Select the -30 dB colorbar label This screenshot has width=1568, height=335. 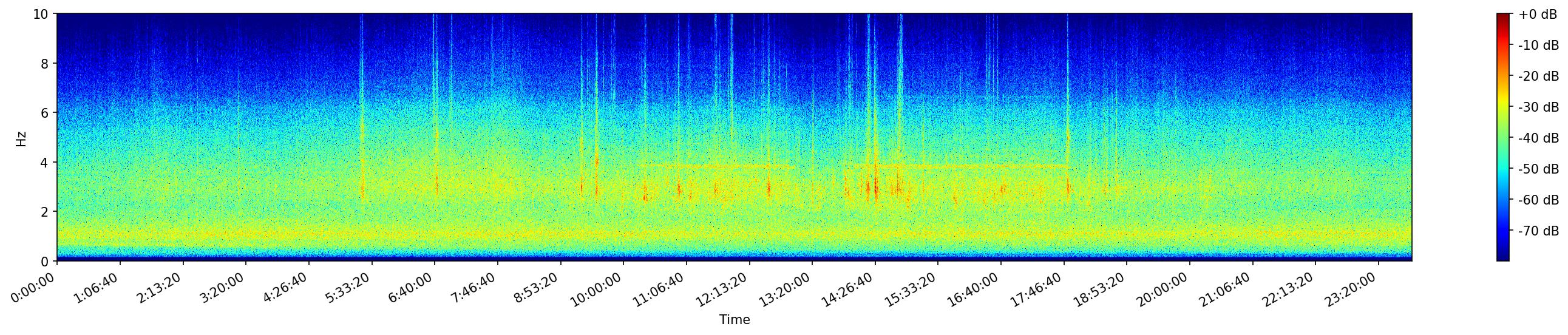pyautogui.click(x=1538, y=107)
